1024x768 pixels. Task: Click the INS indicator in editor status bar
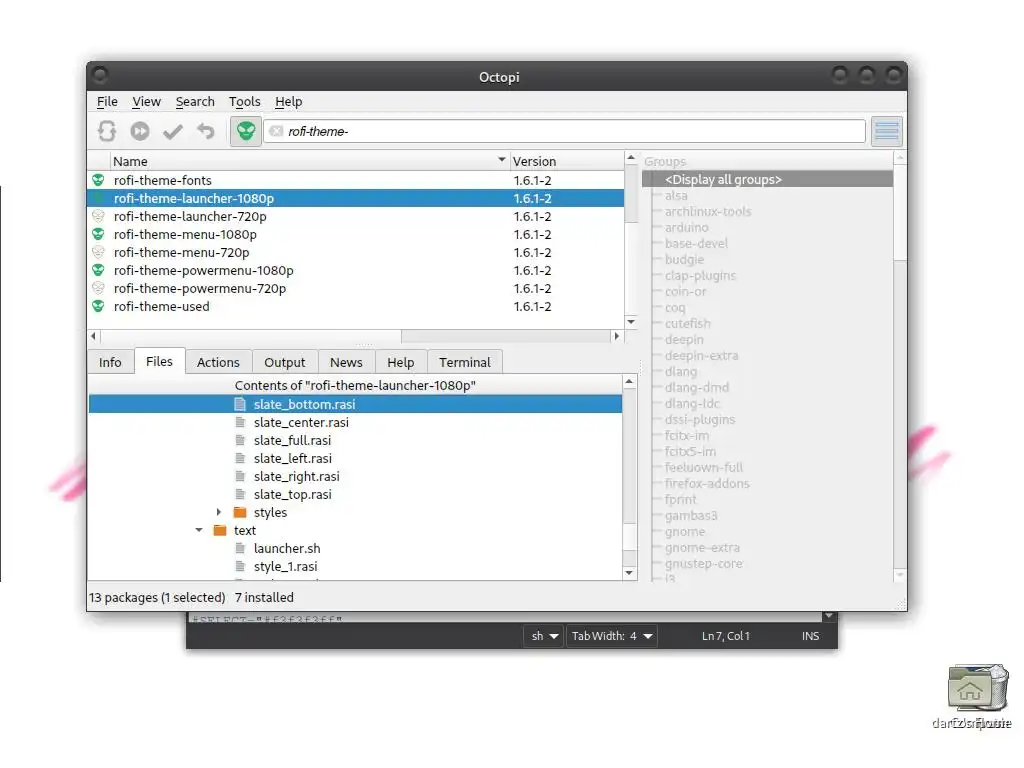(x=810, y=636)
